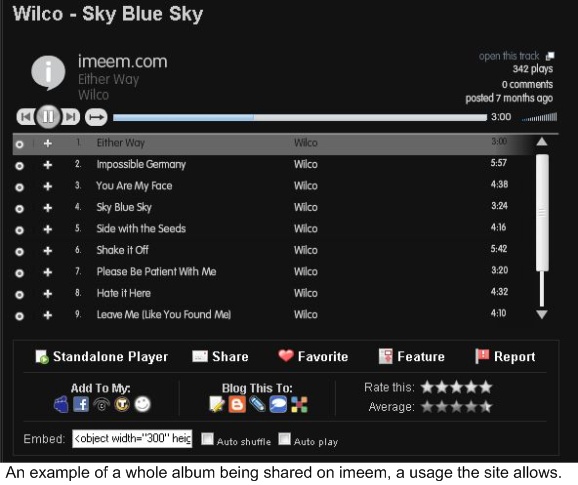Toggle the continuous play arrow button

click(96, 117)
